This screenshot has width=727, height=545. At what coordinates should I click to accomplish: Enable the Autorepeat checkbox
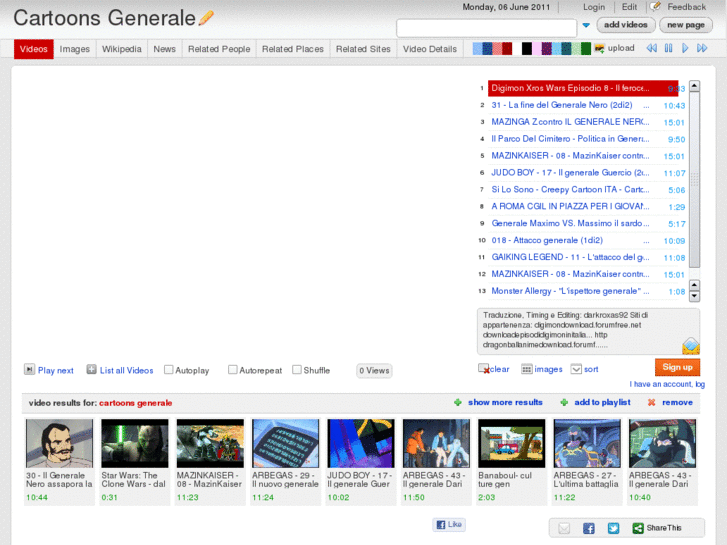(x=233, y=370)
